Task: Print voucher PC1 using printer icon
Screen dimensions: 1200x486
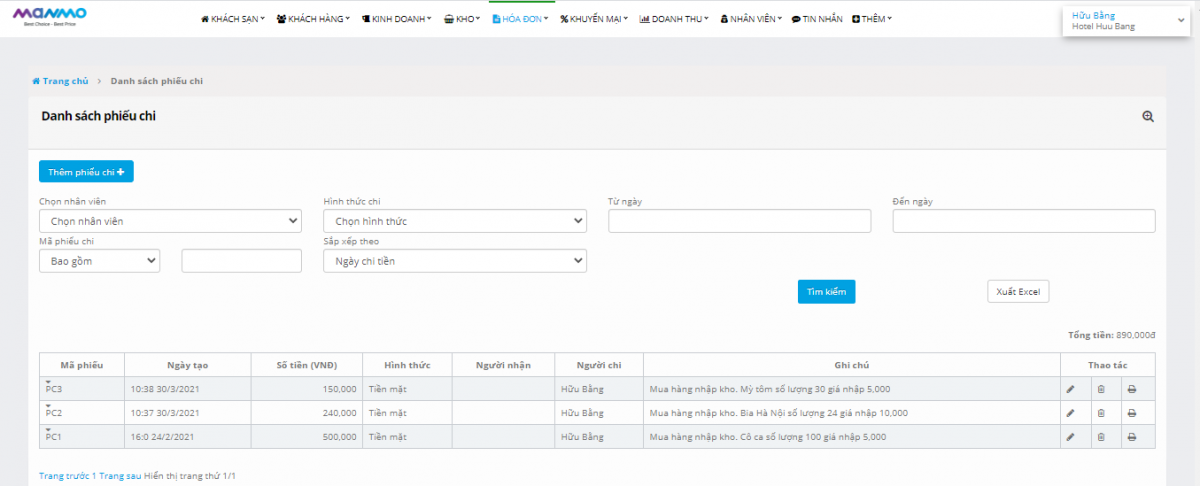Action: tap(1132, 437)
